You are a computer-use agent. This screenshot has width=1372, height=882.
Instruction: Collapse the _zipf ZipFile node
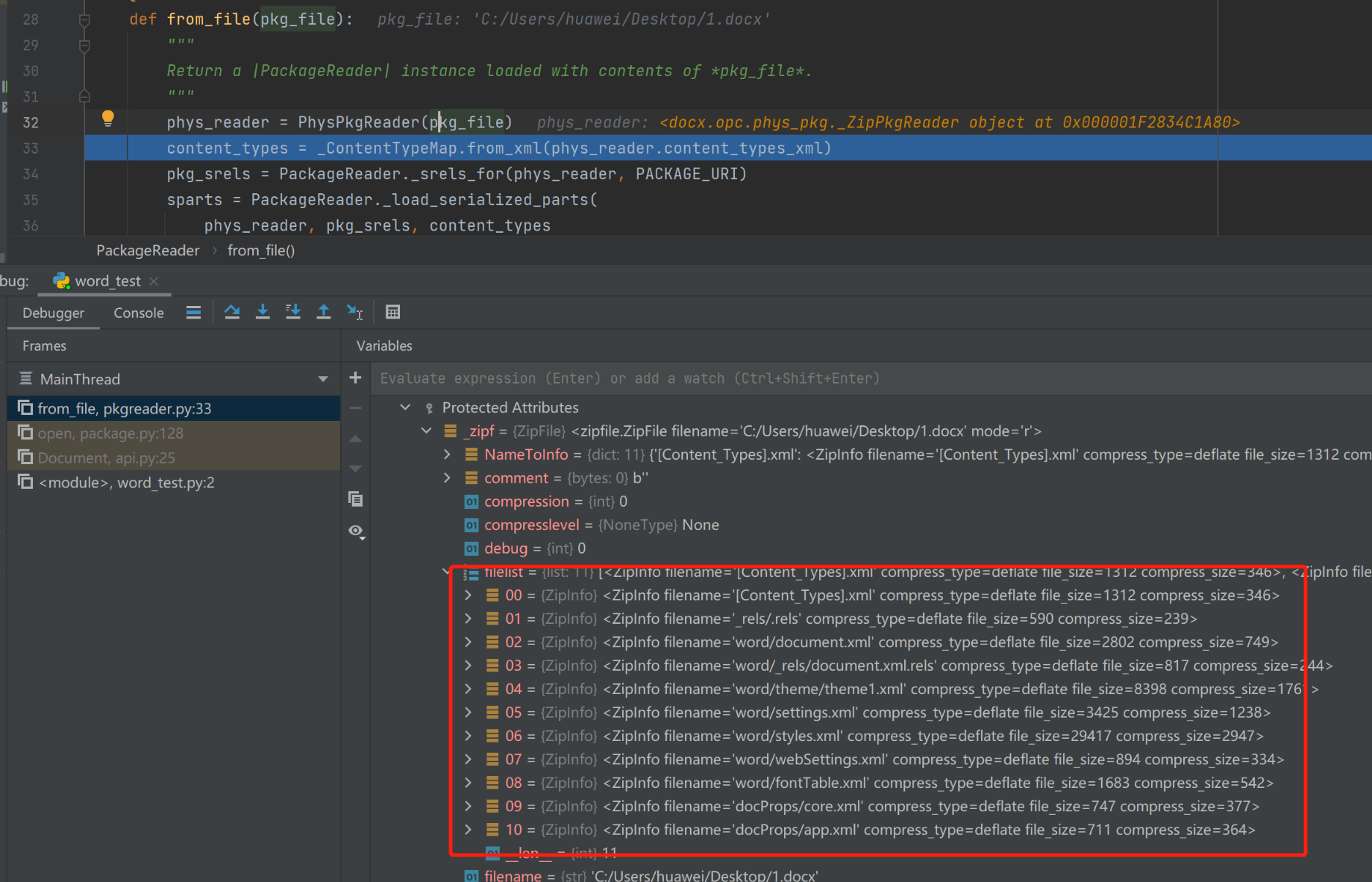click(x=426, y=431)
